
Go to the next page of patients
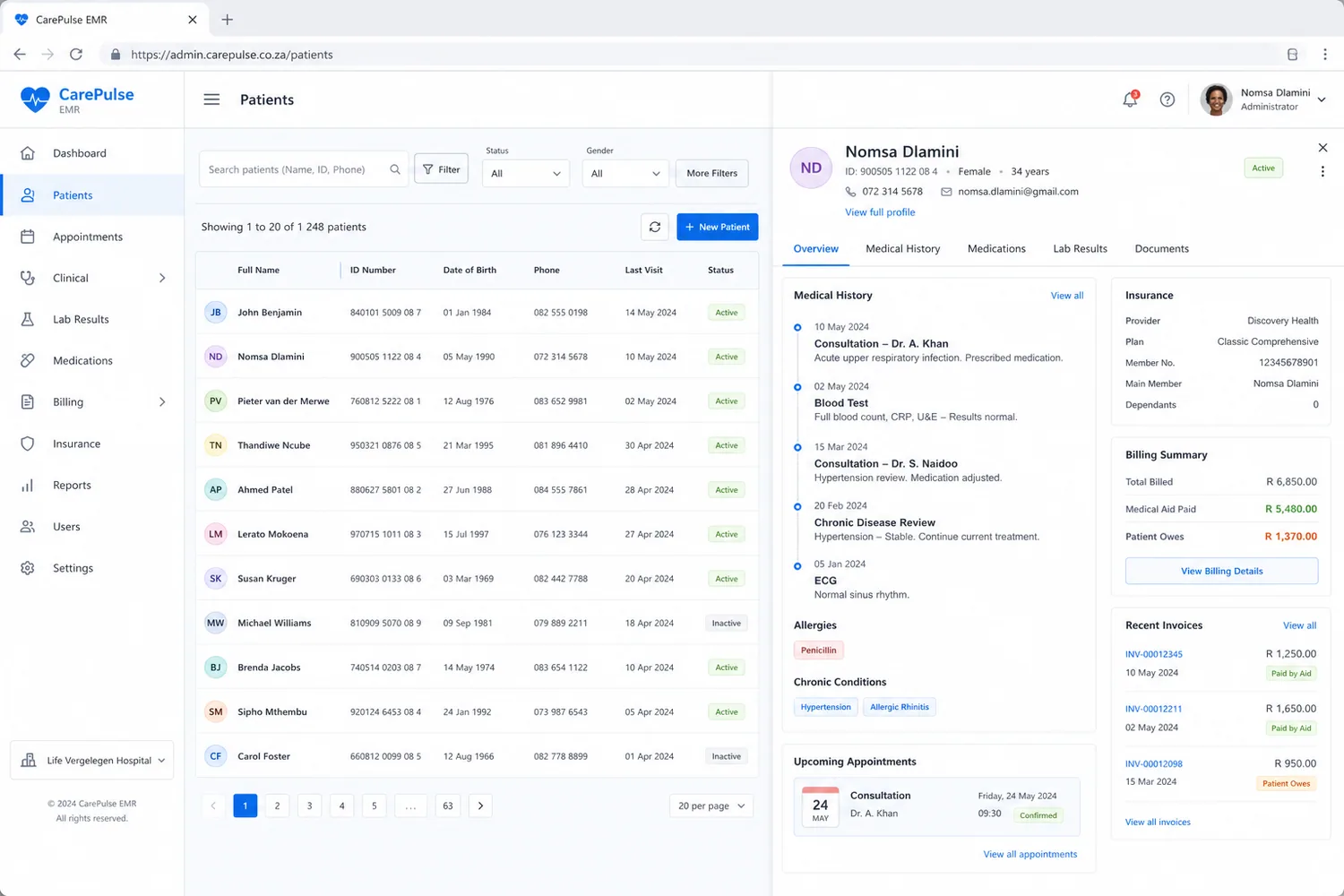click(480, 806)
